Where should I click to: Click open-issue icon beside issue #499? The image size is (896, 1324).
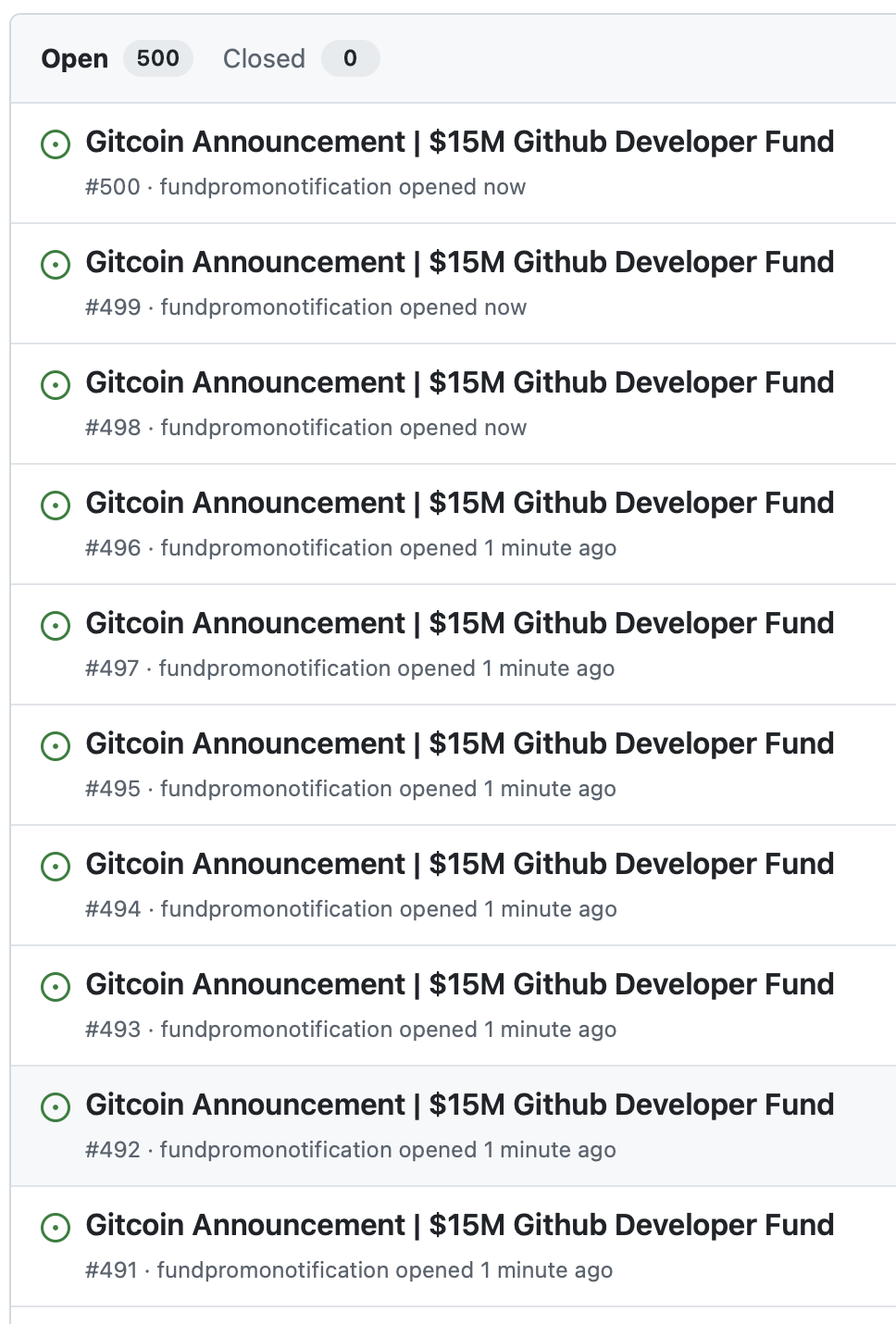pyautogui.click(x=56, y=265)
